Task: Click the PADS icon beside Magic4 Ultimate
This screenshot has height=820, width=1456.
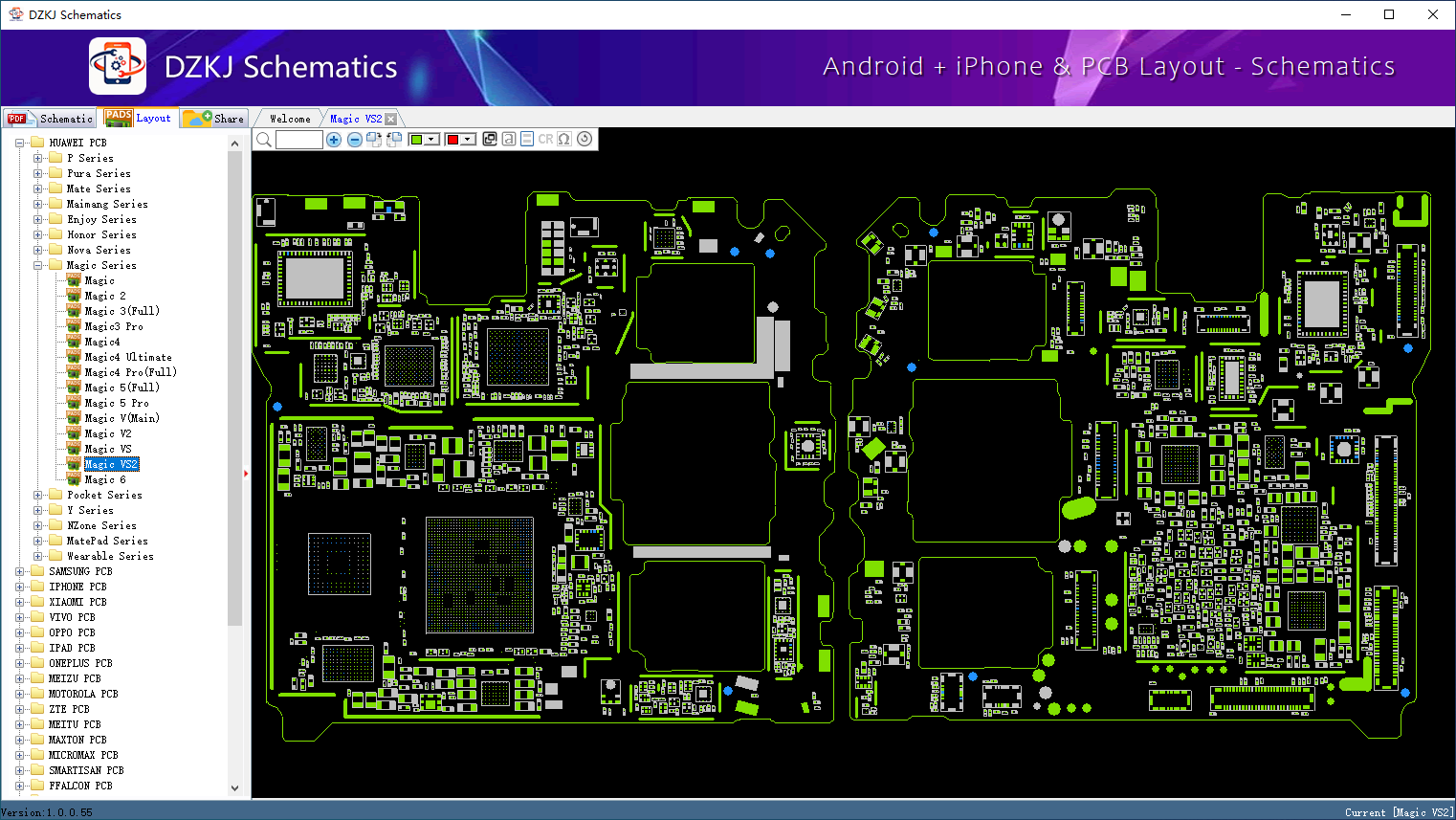Action: click(x=74, y=357)
